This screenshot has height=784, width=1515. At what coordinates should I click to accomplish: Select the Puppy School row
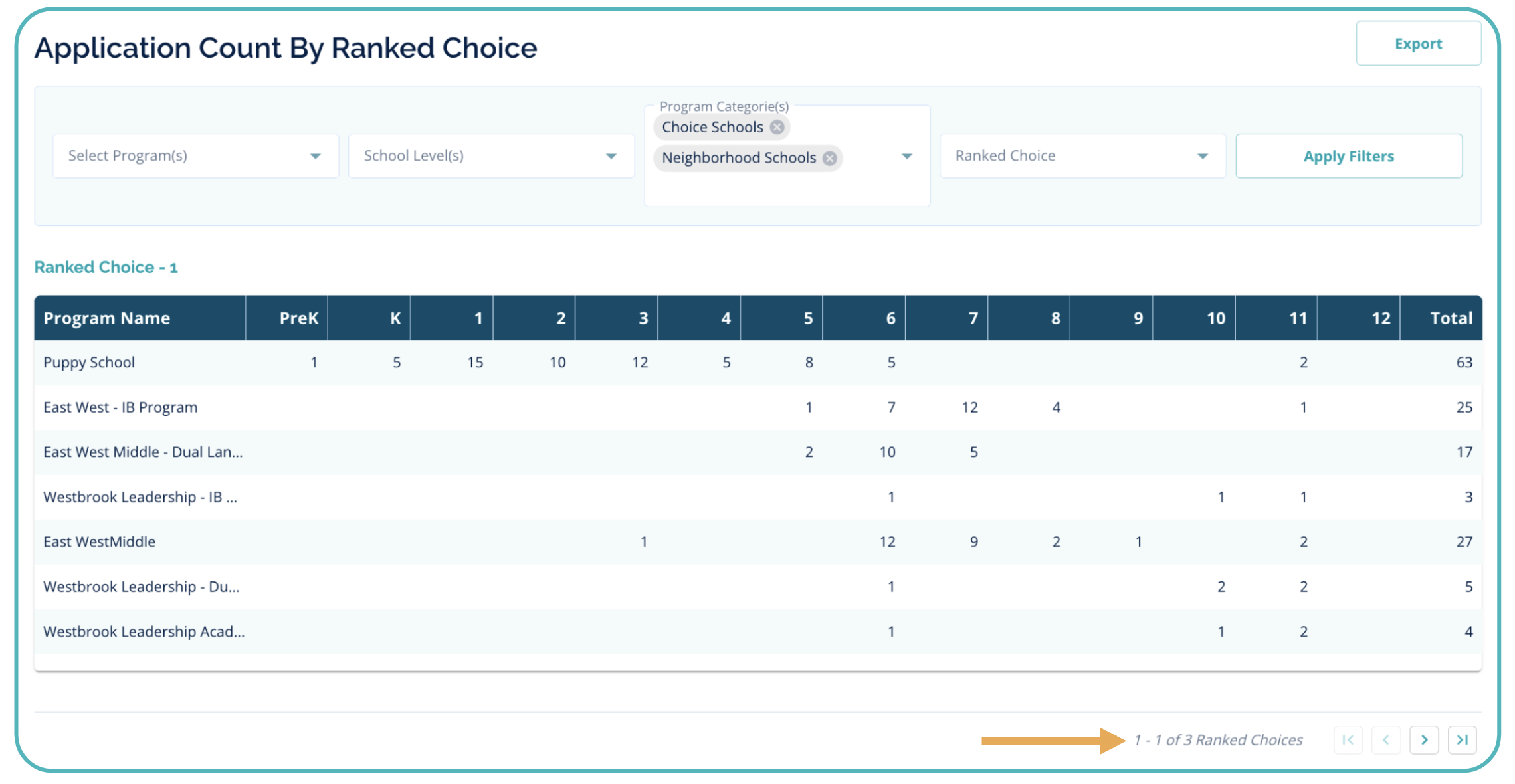pyautogui.click(x=89, y=363)
